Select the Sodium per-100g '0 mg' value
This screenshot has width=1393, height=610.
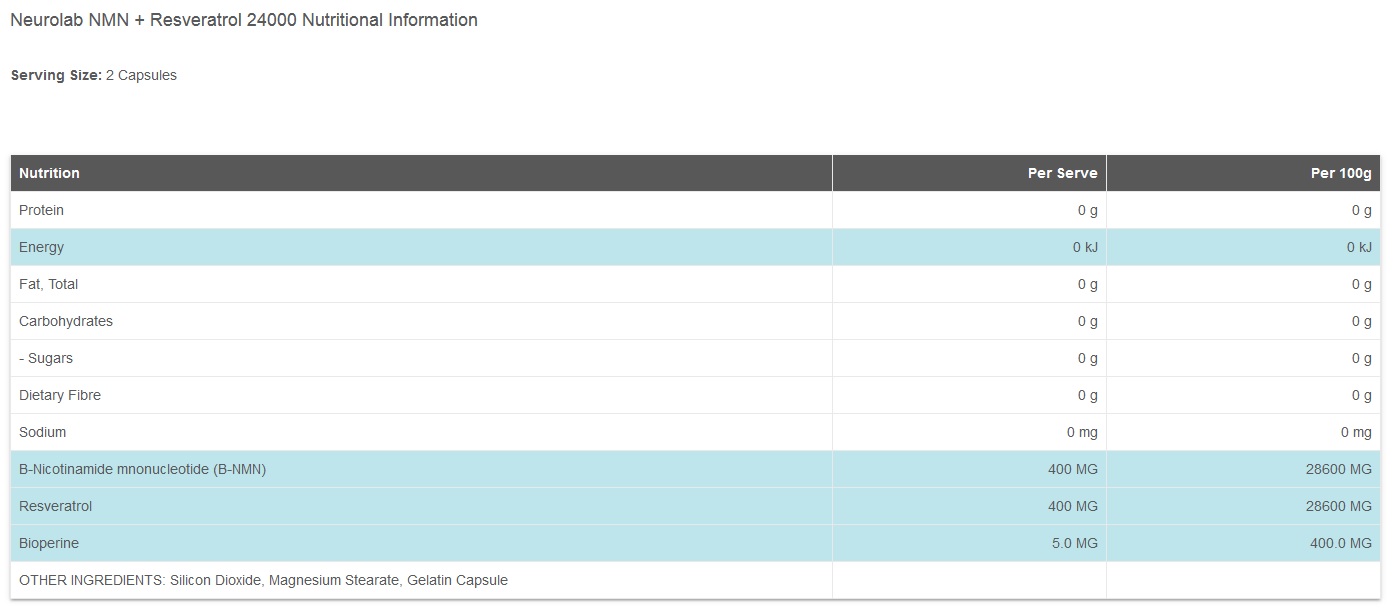point(1356,432)
